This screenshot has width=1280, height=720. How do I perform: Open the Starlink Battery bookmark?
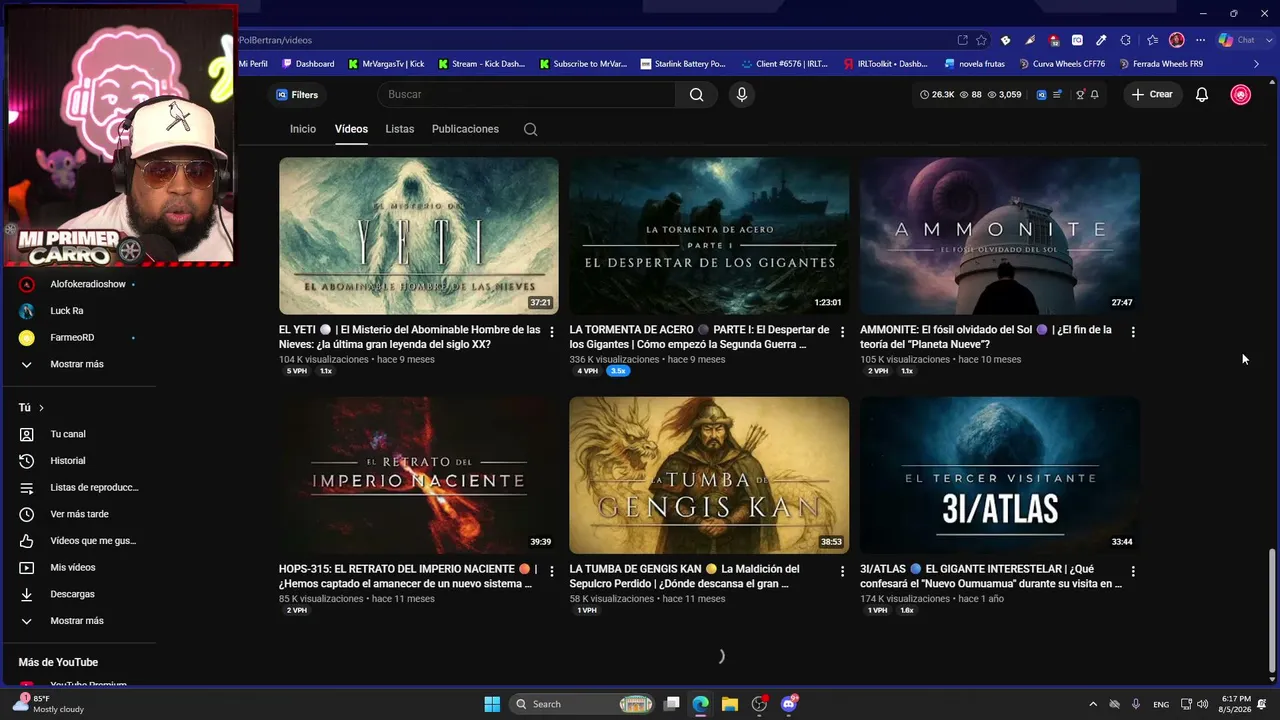pyautogui.click(x=683, y=64)
